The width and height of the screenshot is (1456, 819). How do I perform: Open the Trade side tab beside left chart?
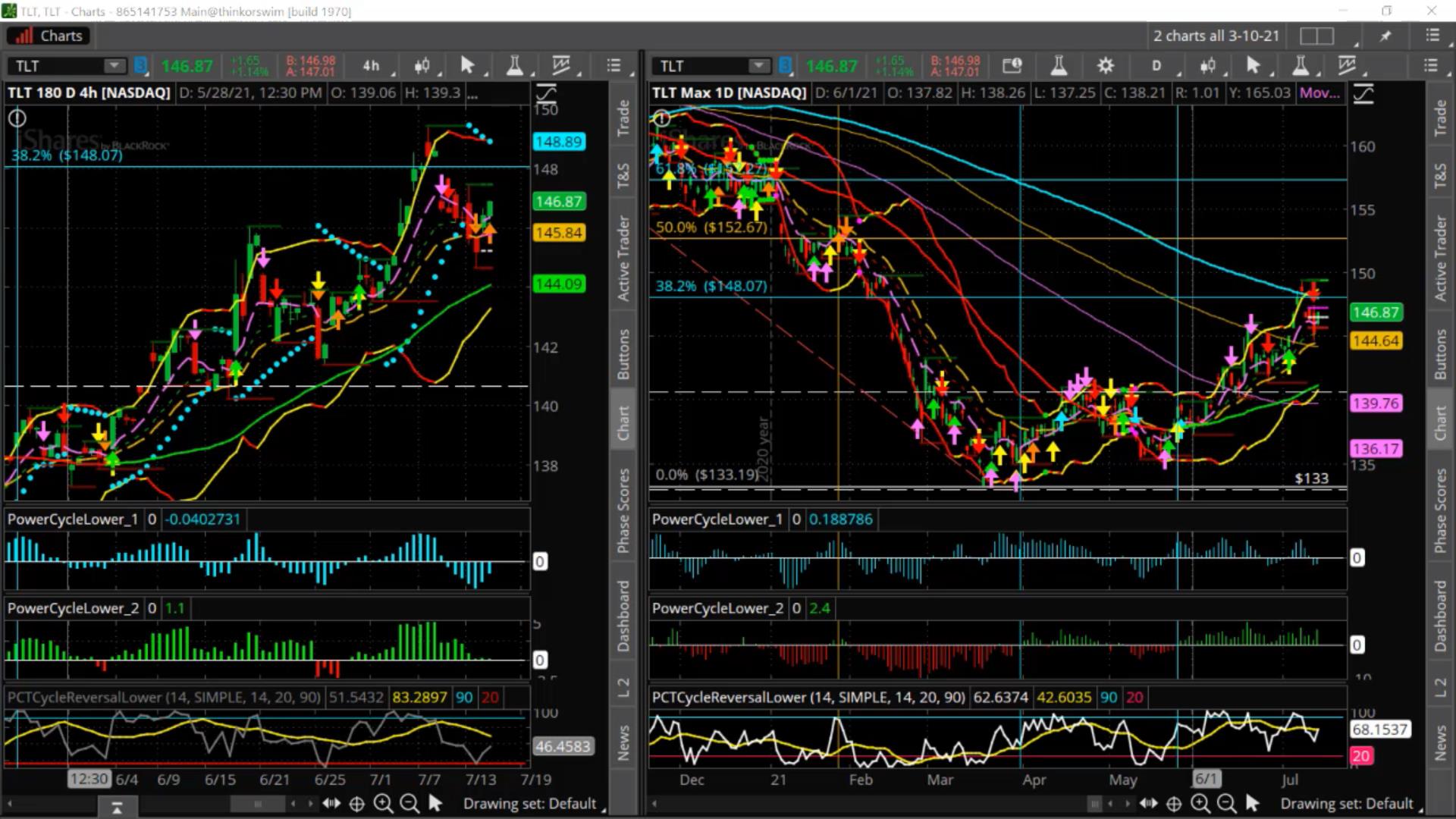click(x=623, y=118)
